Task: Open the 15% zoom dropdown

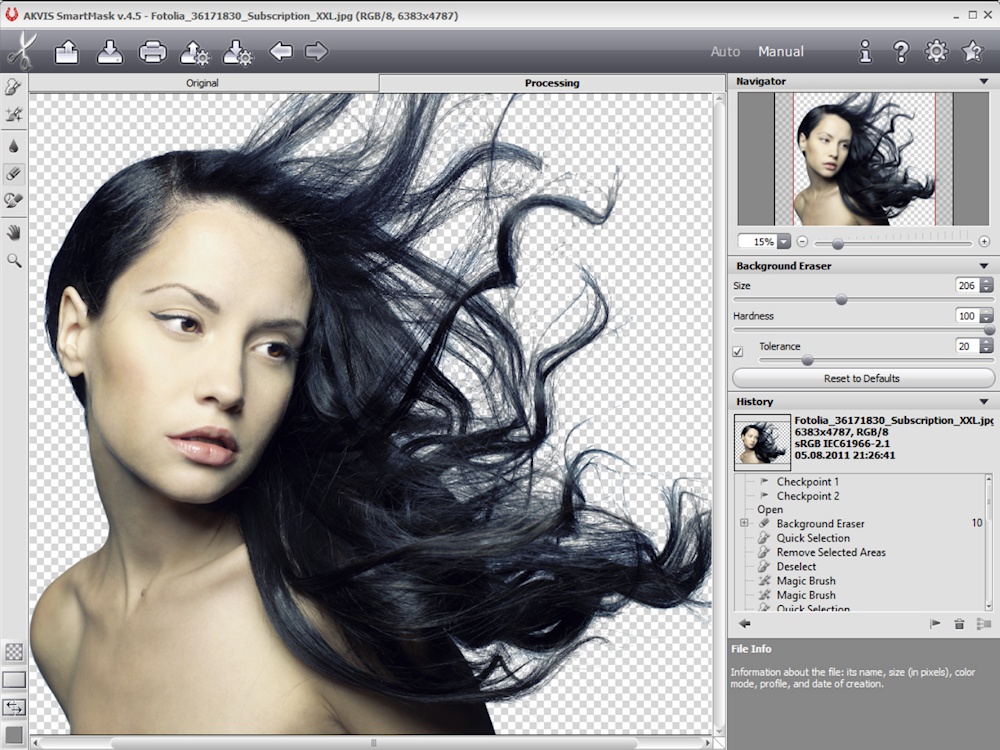Action: click(783, 242)
